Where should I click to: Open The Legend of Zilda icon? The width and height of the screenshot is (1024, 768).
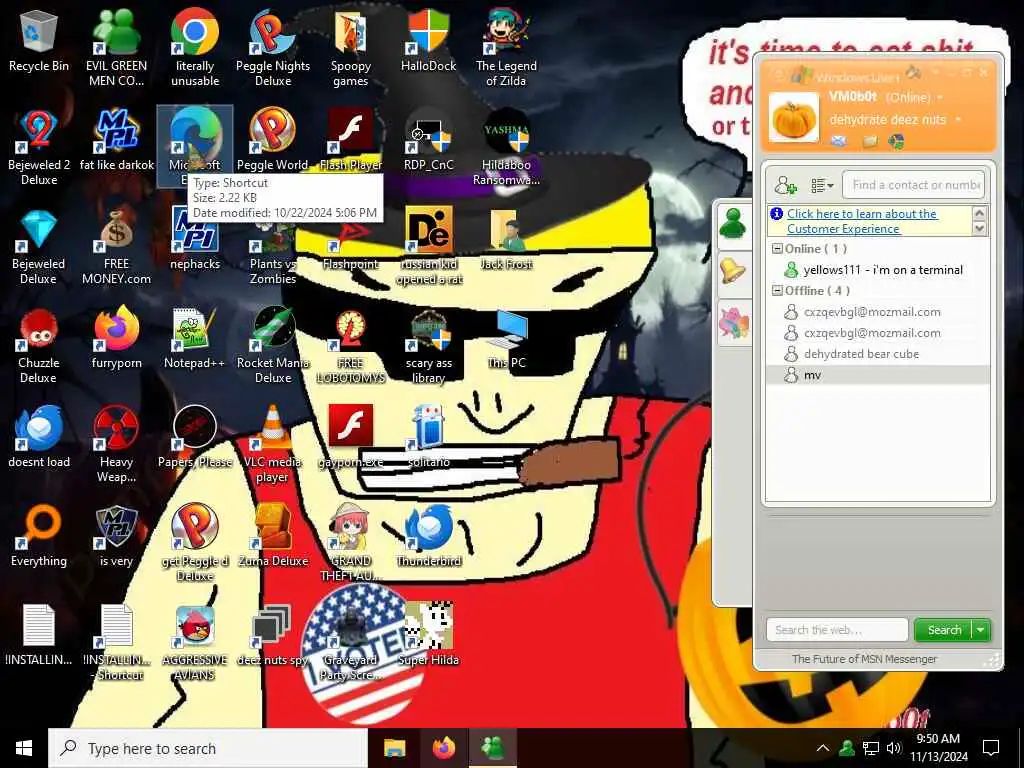coord(506,49)
